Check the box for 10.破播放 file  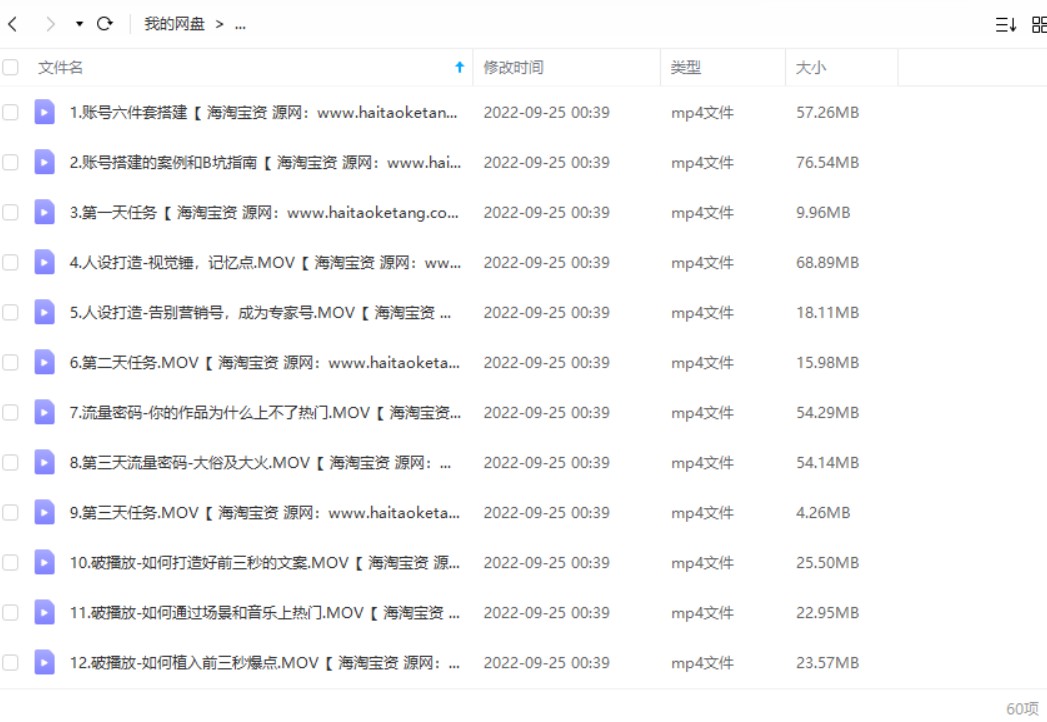tap(10, 563)
